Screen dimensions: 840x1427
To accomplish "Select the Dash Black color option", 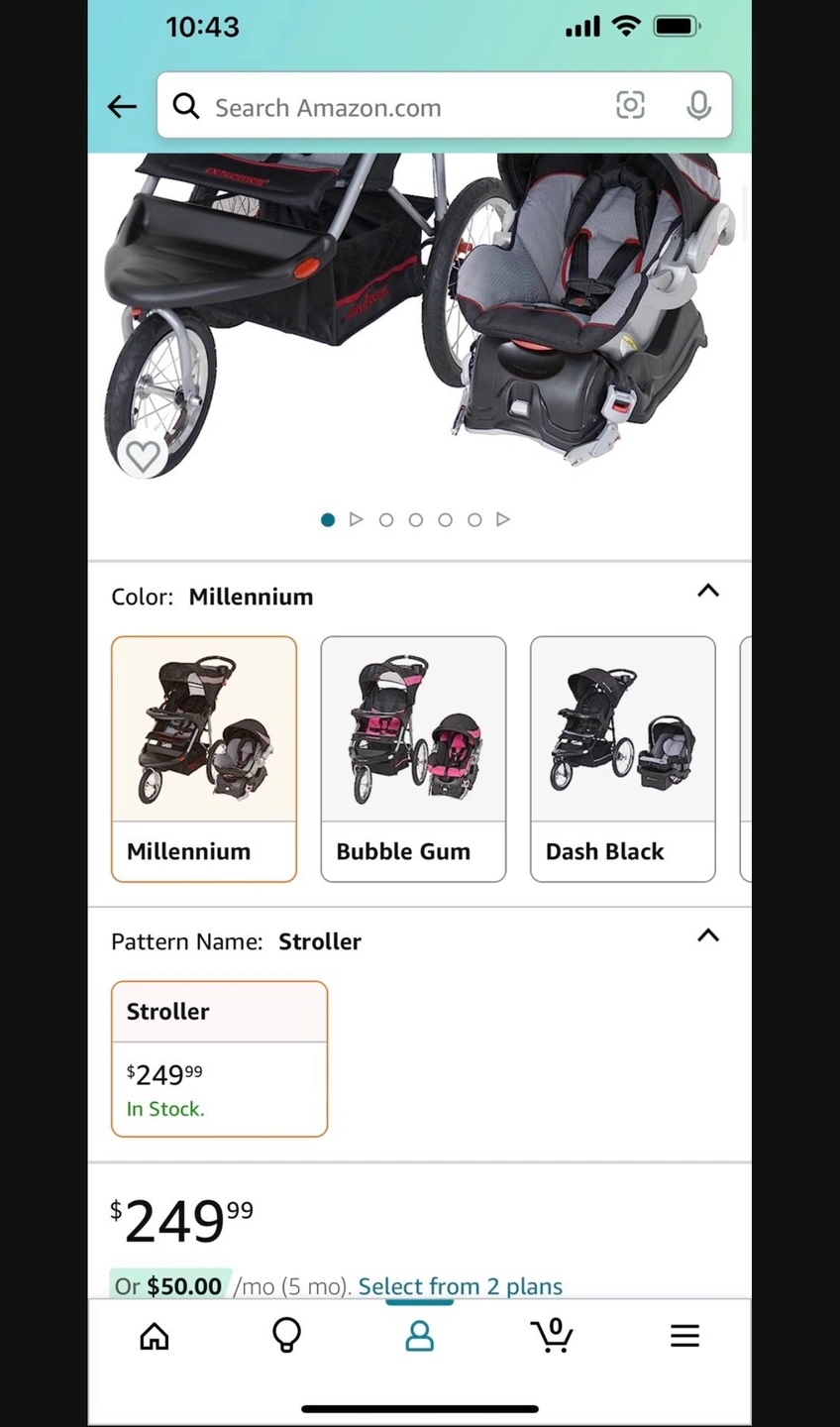I will (623, 759).
